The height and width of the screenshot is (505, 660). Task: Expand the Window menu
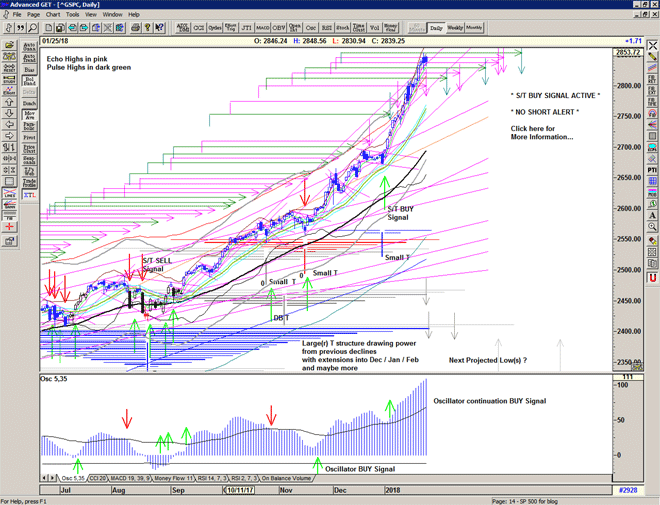pyautogui.click(x=112, y=15)
